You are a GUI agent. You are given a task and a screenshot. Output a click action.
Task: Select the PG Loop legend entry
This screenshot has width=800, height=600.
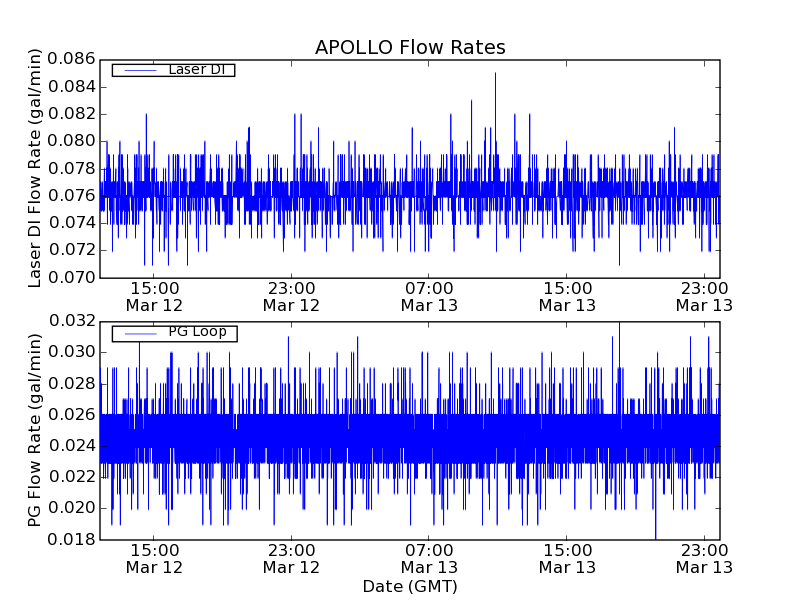[x=197, y=332]
